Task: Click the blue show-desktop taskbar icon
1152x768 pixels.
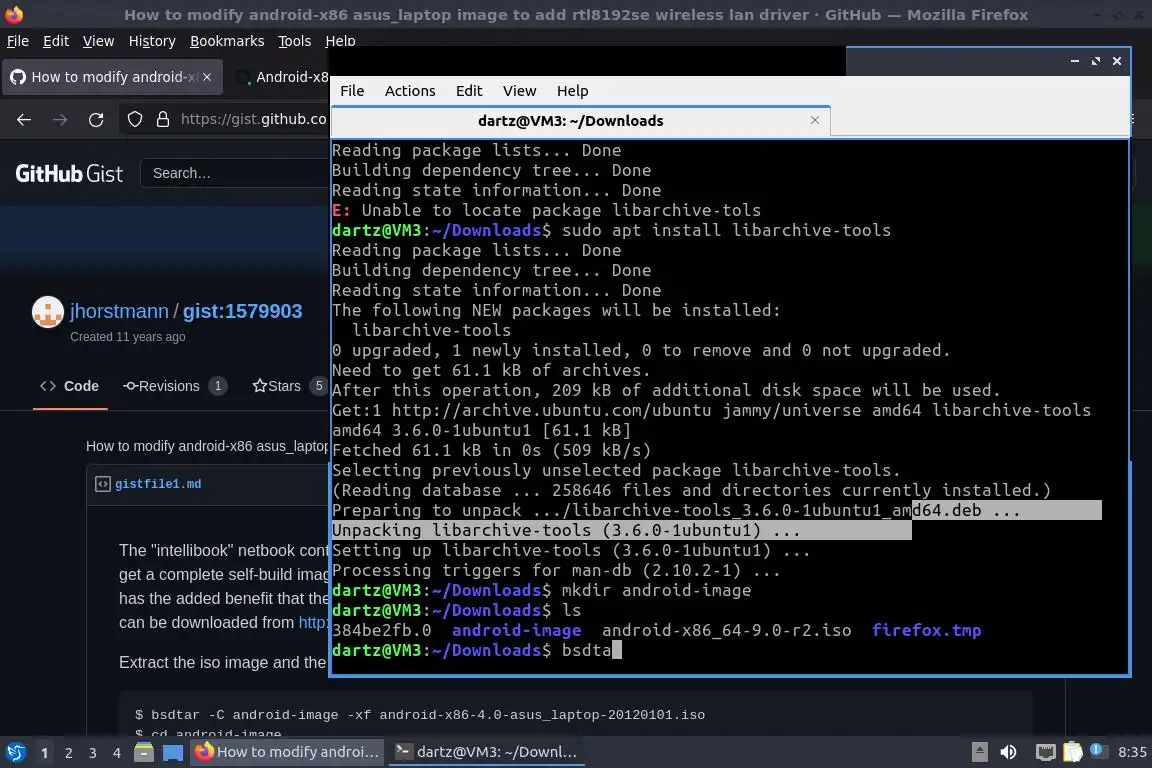Action: click(173, 752)
